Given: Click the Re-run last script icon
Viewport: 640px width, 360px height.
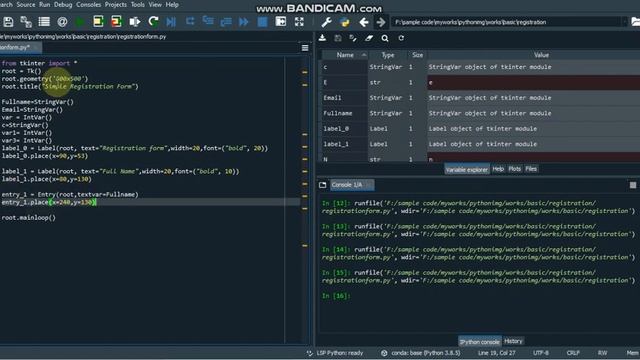Looking at the screenshot, I should click(153, 22).
